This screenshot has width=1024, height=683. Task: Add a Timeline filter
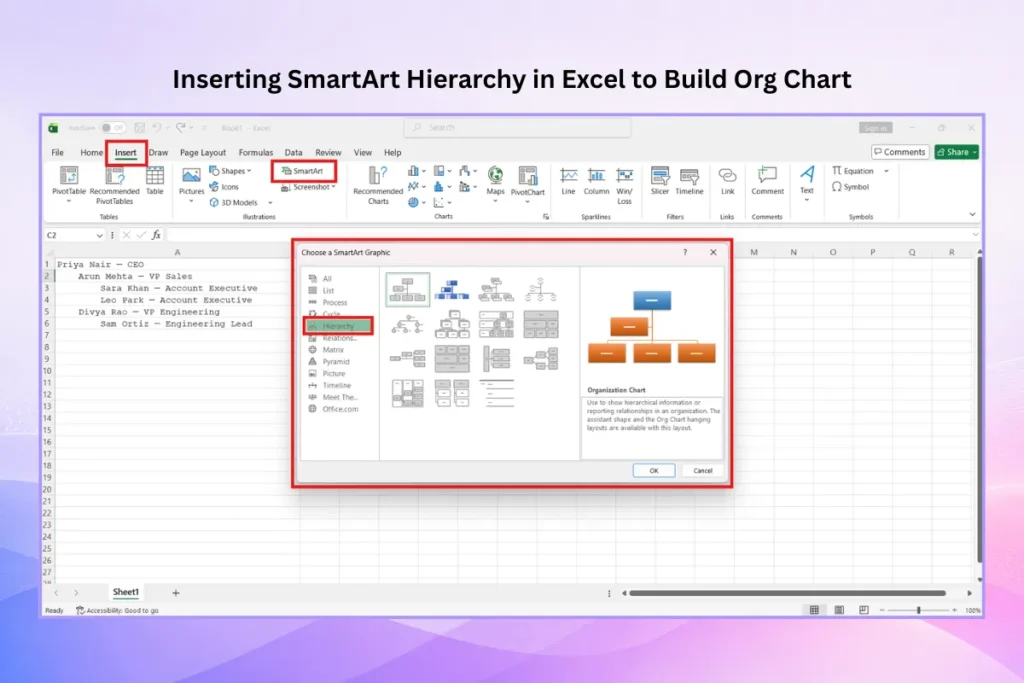pos(689,182)
